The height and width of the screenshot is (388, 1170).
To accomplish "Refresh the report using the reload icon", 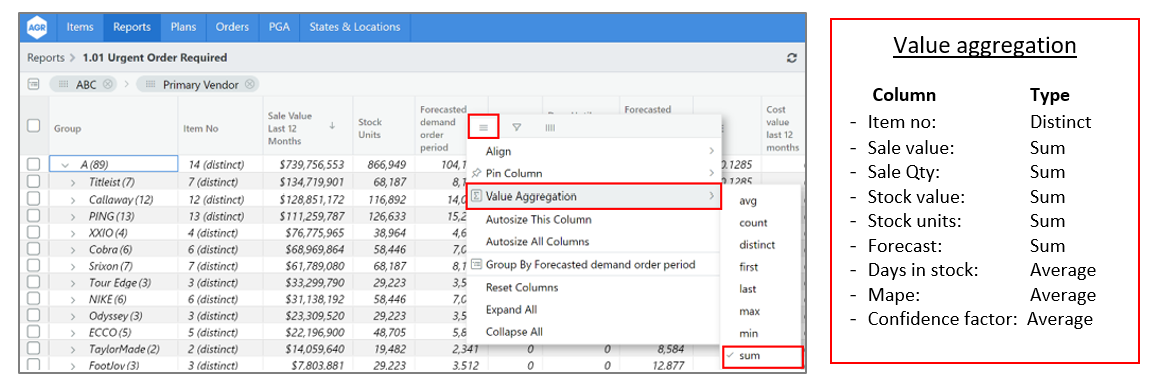I will tap(792, 58).
